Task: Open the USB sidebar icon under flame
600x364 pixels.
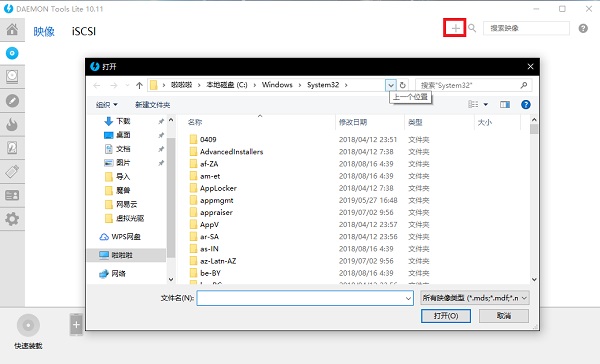Action: 12,148
